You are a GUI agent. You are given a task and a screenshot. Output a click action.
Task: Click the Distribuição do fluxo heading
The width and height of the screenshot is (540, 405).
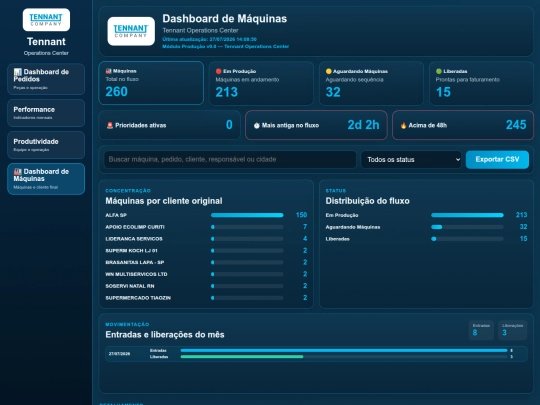tap(367, 201)
